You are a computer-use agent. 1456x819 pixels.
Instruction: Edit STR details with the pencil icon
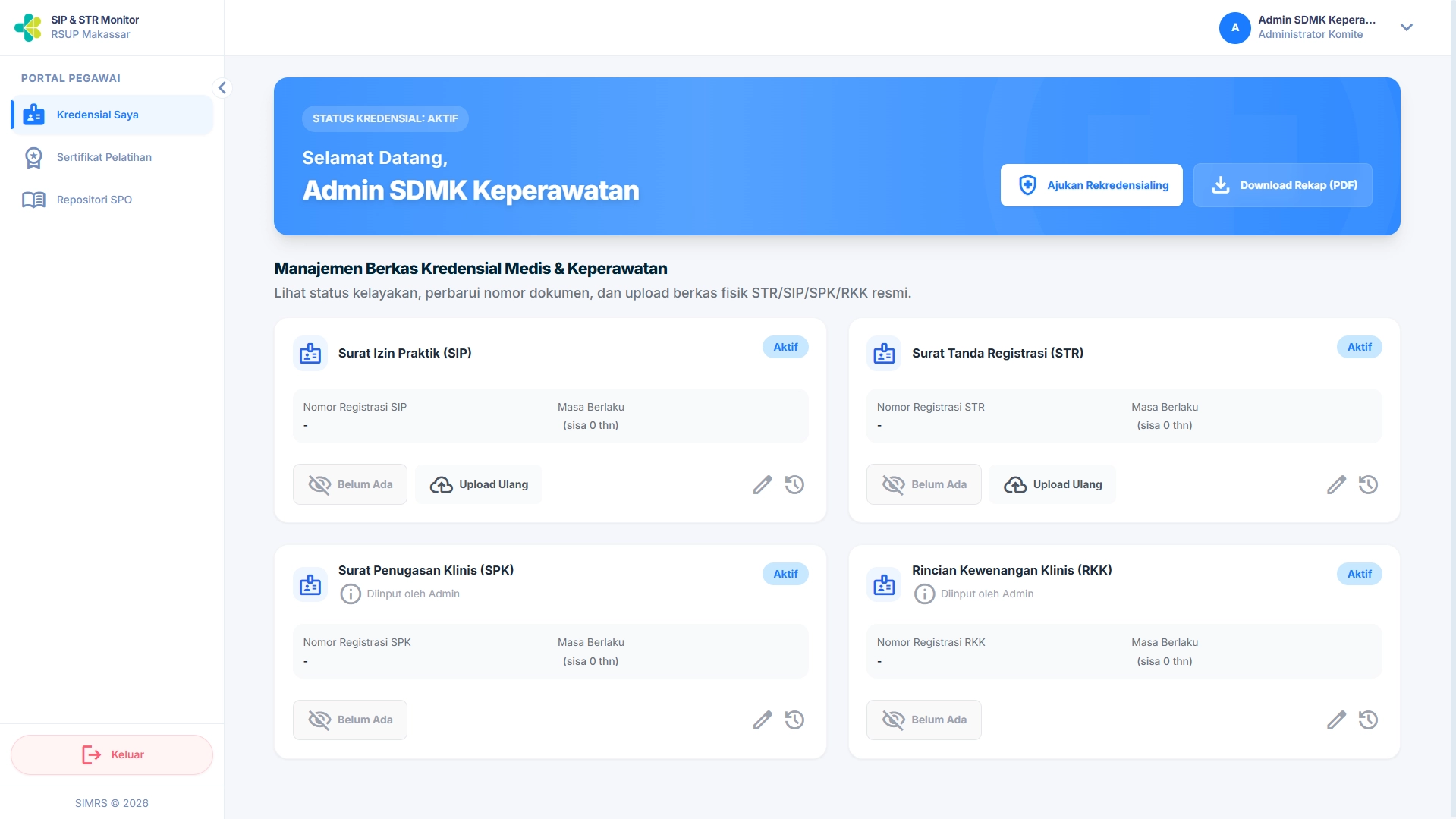point(1336,484)
